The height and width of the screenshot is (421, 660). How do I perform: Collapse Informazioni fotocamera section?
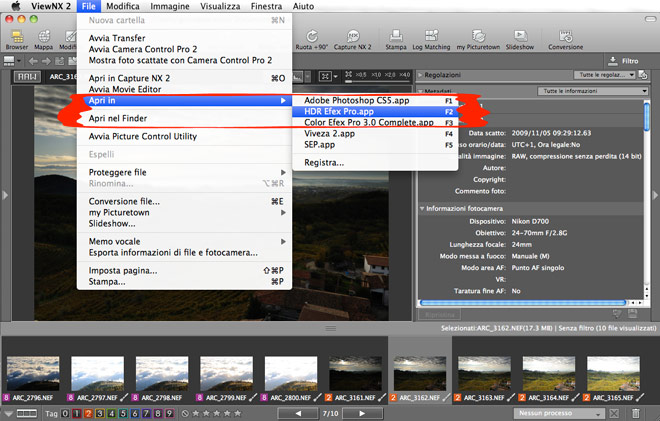click(422, 208)
